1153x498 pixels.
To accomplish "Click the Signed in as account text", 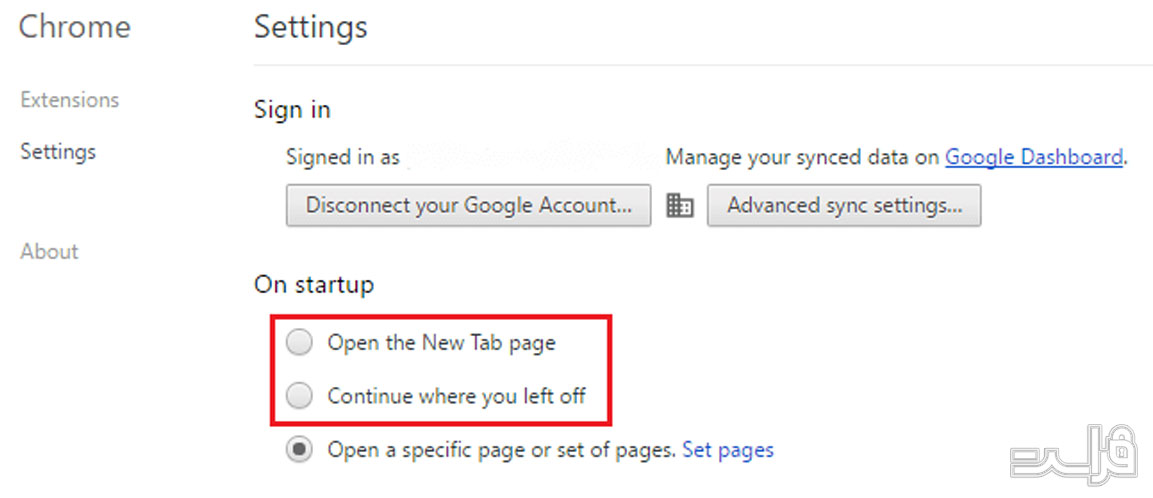I will (343, 157).
